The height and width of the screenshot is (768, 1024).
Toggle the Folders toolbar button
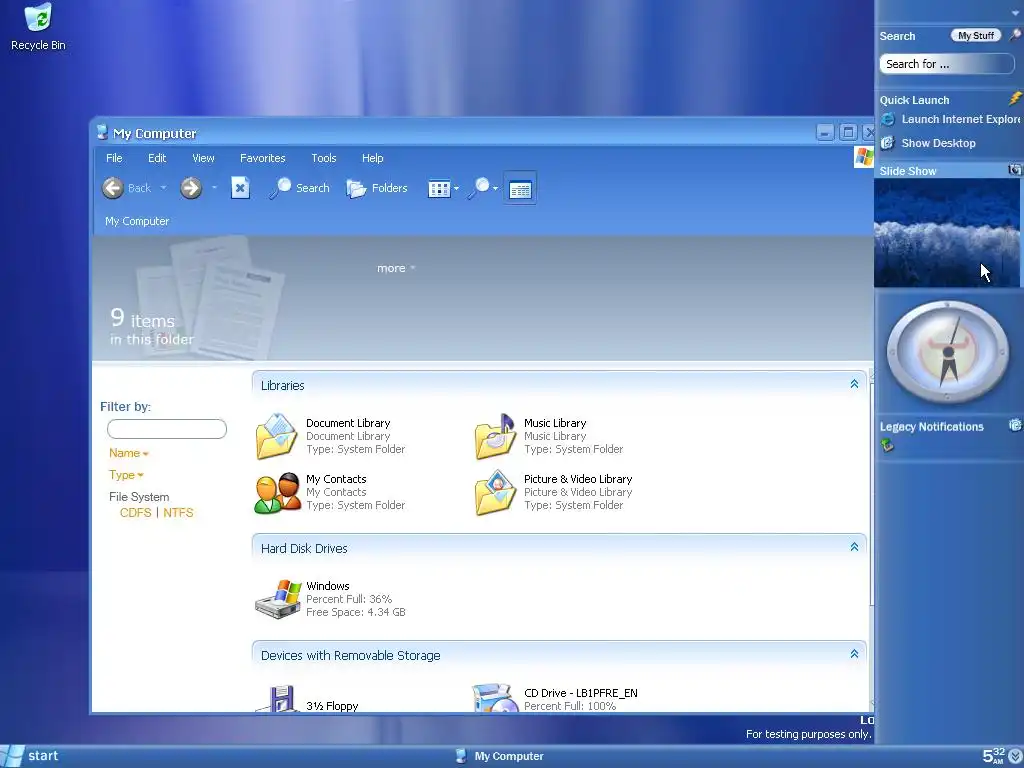tap(377, 188)
